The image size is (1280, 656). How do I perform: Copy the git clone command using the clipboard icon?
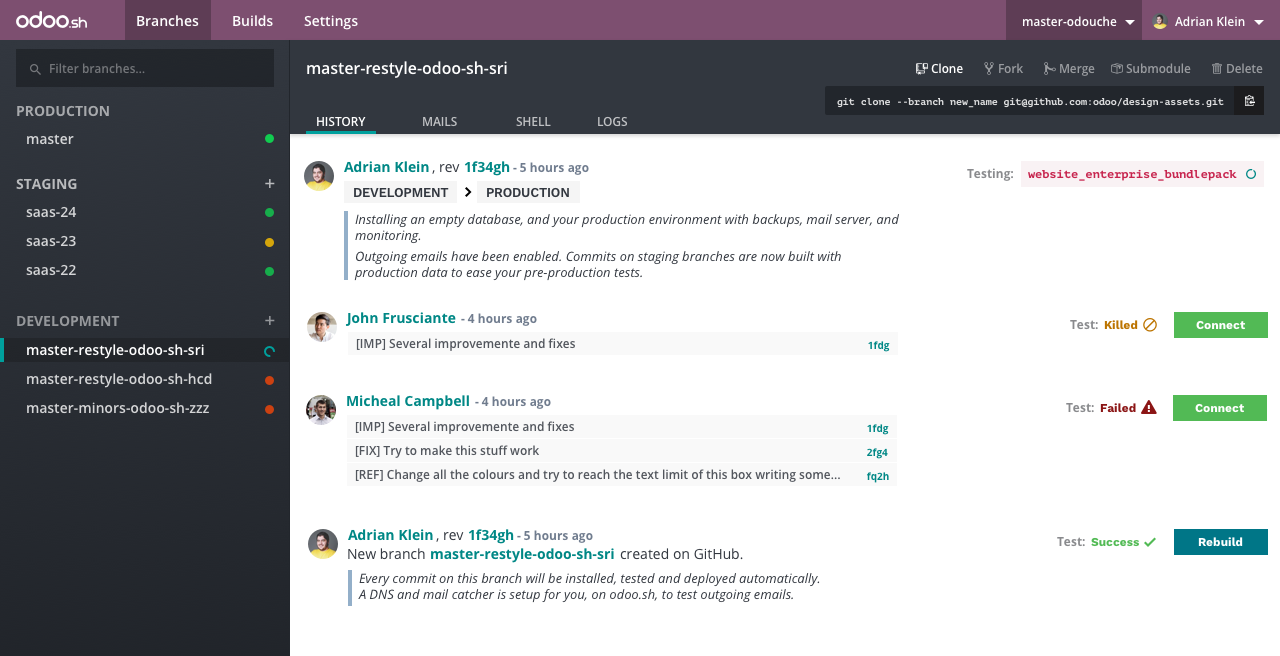[x=1251, y=100]
